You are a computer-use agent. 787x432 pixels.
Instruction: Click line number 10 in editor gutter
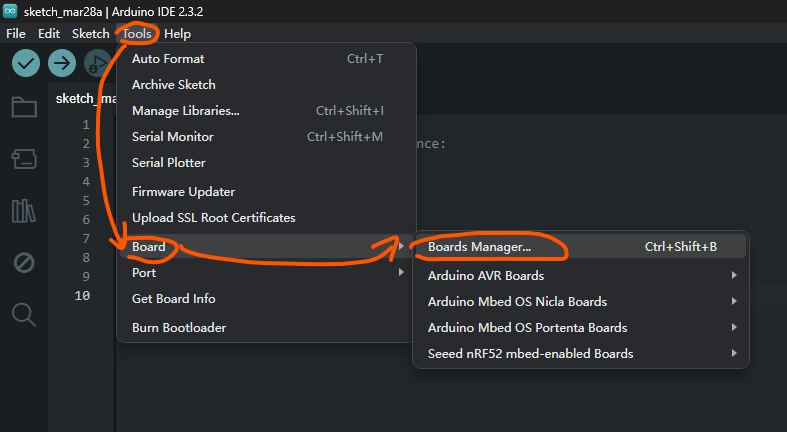(83, 295)
